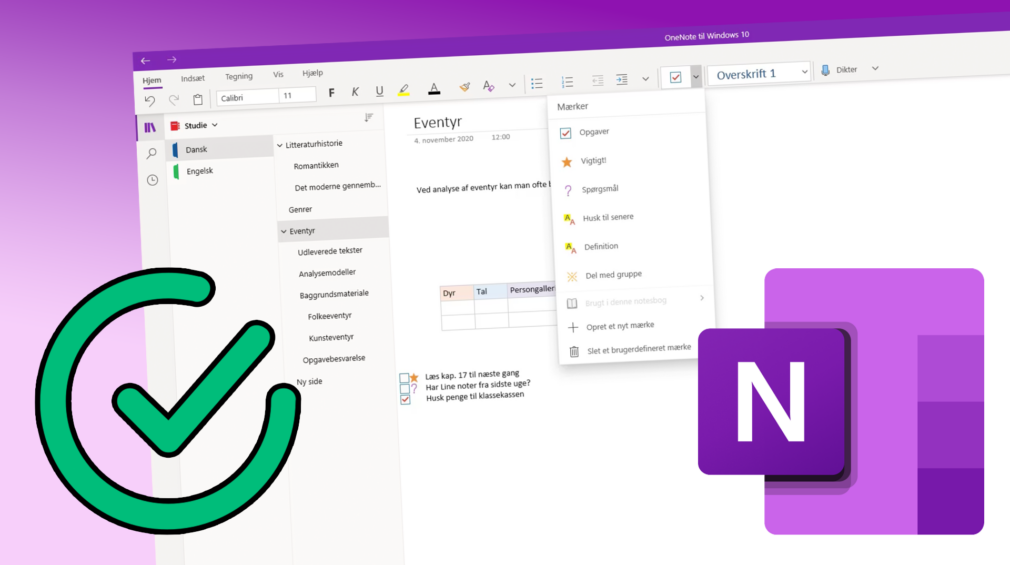Click the Dyr table header cell
The image size is (1010, 565).
[x=457, y=293]
